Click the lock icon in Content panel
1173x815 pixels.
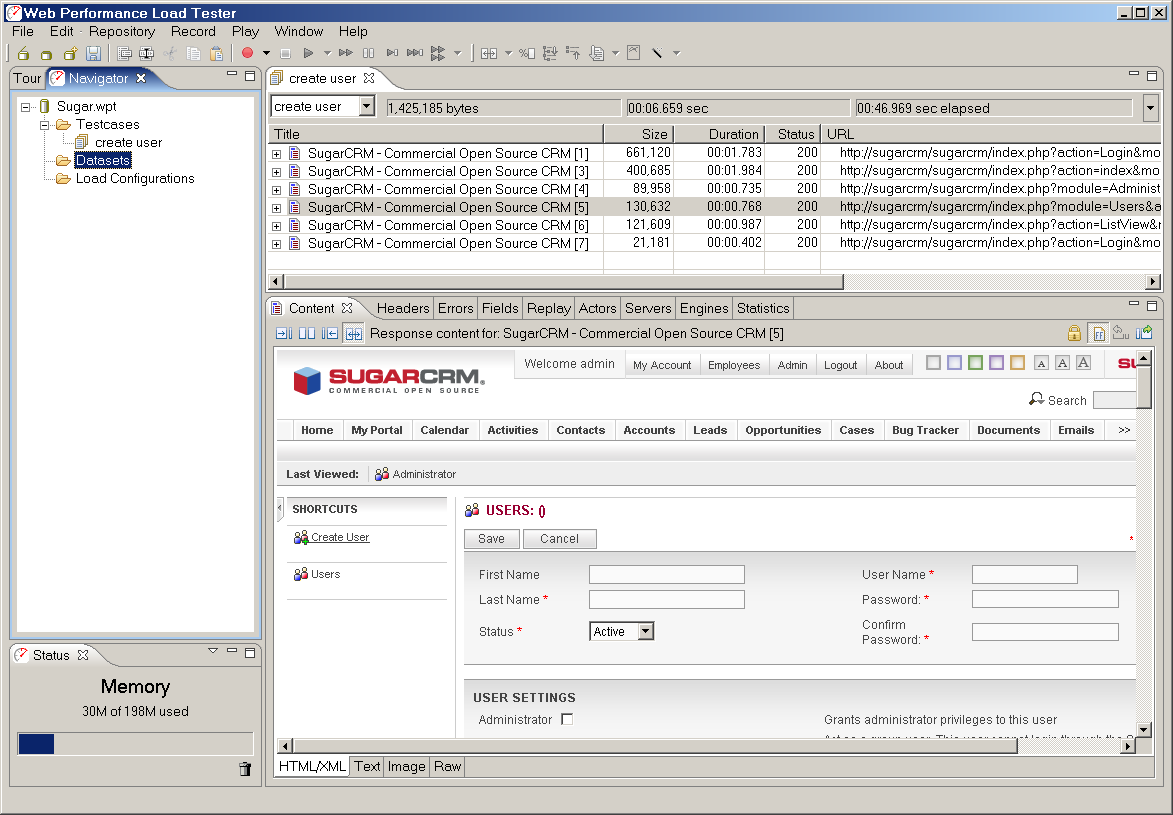[1074, 333]
